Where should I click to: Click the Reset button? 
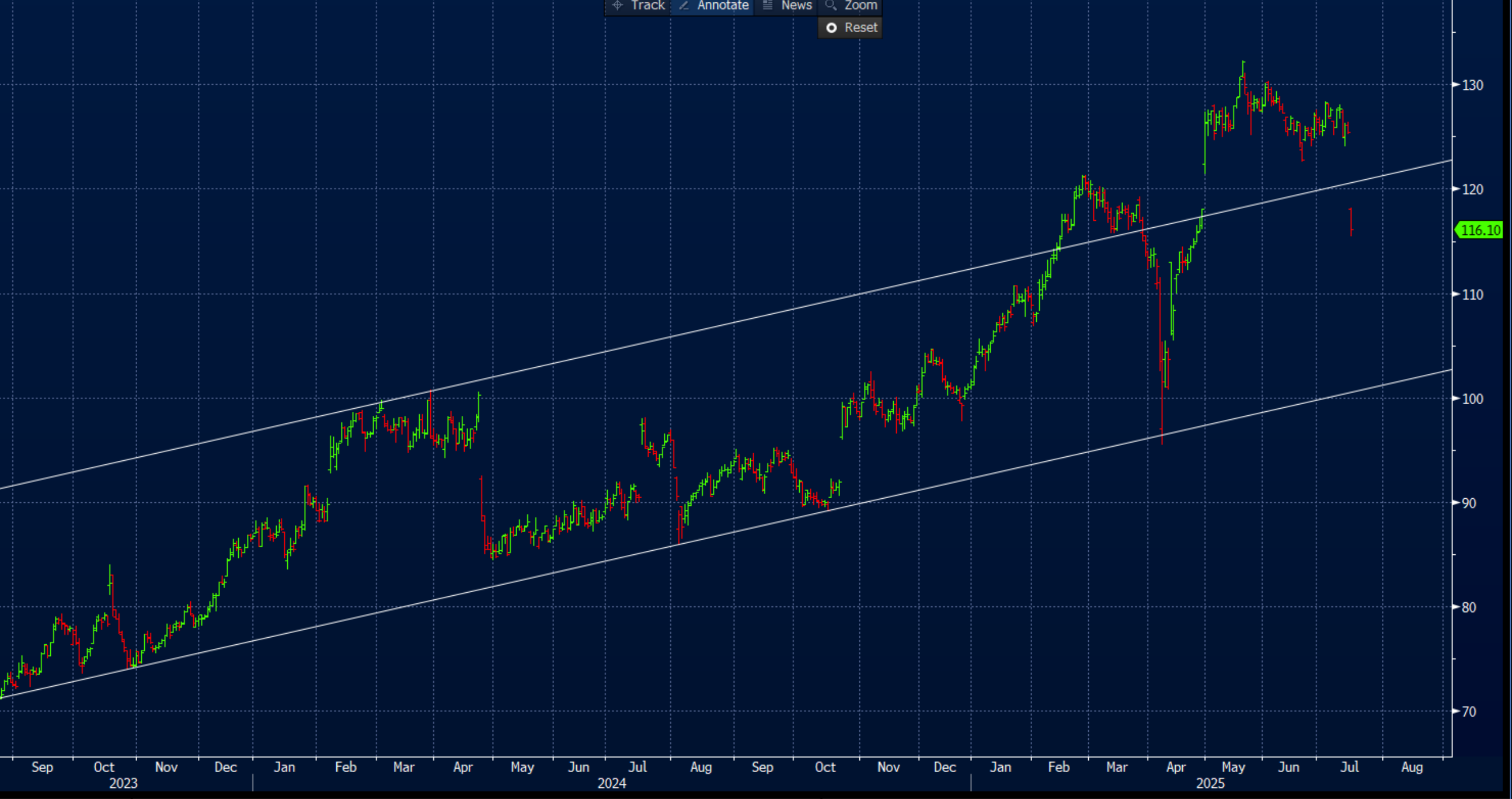point(851,27)
